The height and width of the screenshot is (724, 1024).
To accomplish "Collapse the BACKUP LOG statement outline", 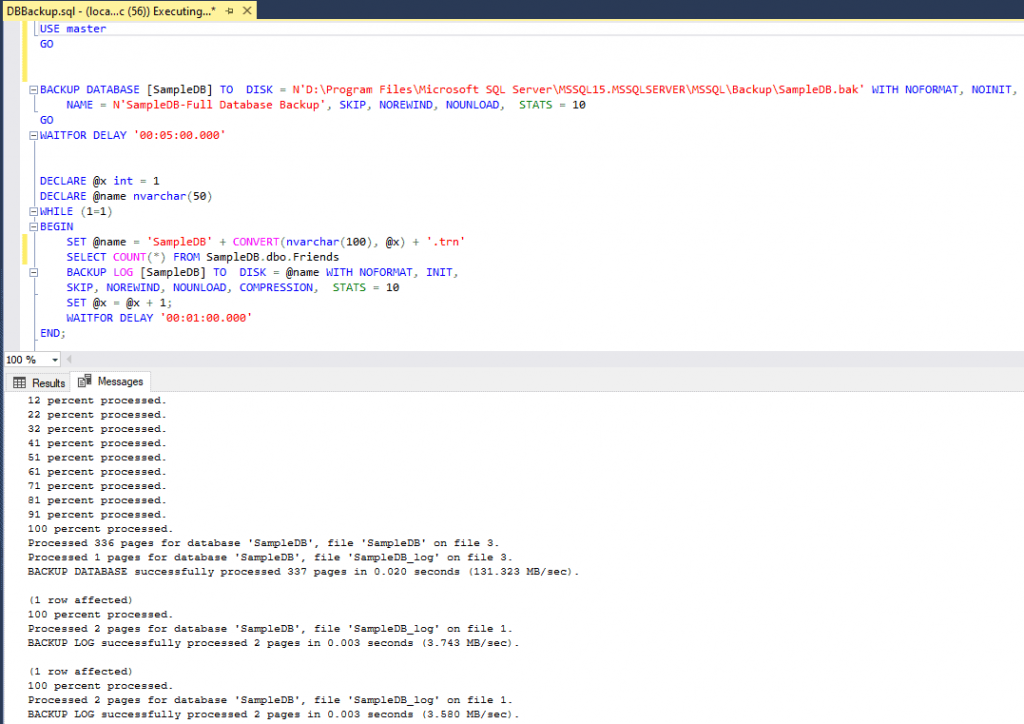I will click(34, 272).
